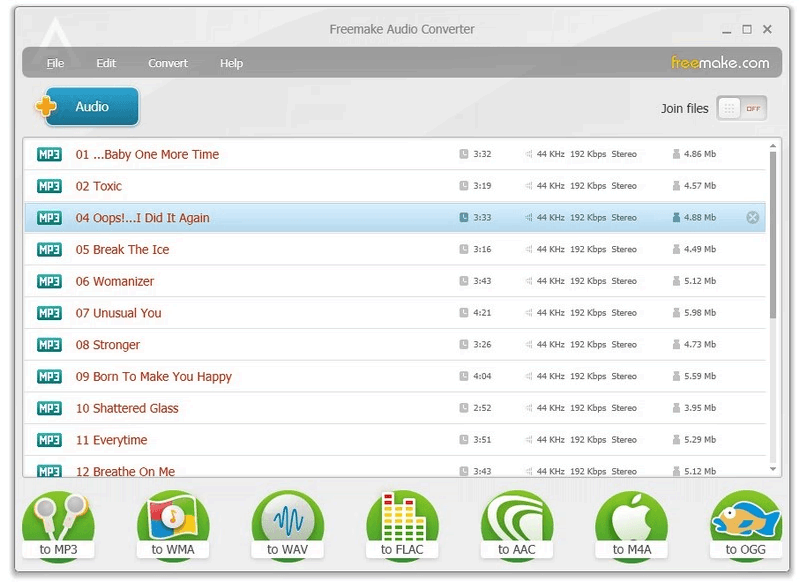Image resolution: width=800 pixels, height=582 pixels.
Task: Remove 04 Oops!...I Did It Again from list
Action: tap(753, 218)
